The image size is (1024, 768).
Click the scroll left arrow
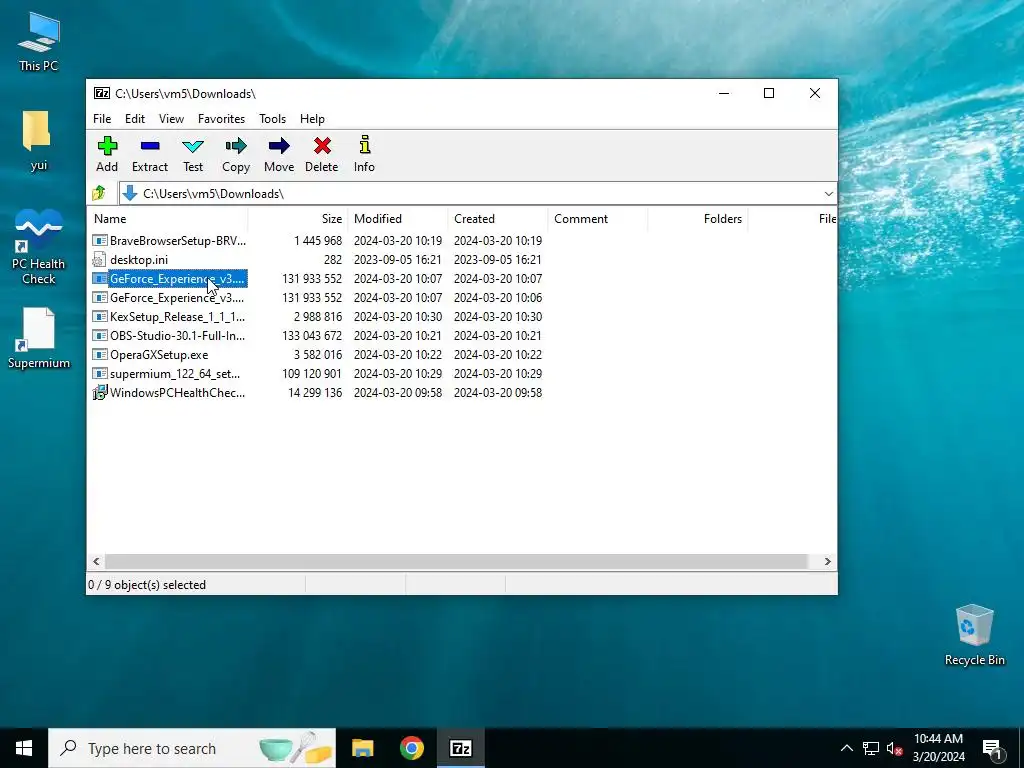[x=97, y=562]
